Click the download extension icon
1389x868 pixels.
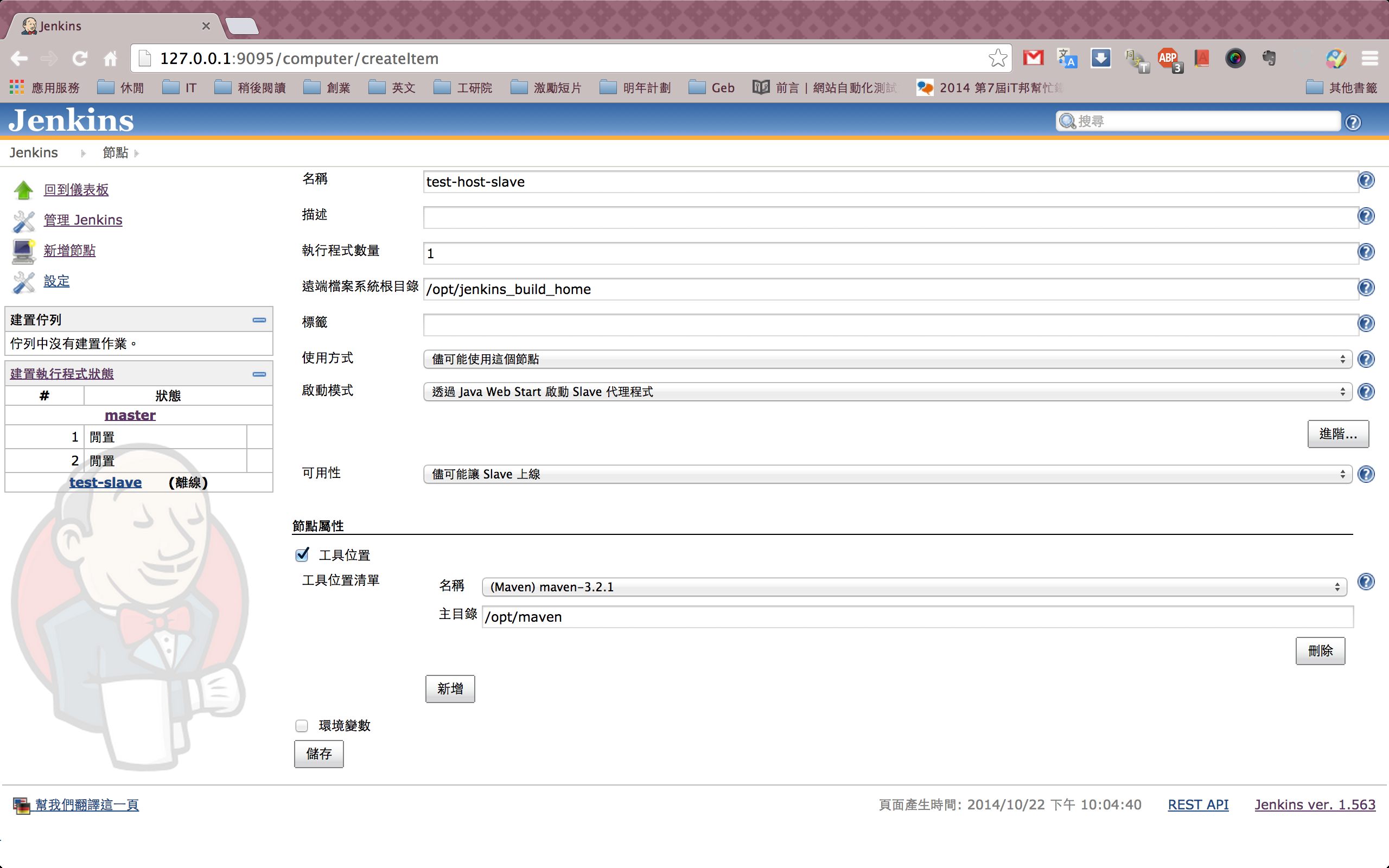tap(1100, 58)
